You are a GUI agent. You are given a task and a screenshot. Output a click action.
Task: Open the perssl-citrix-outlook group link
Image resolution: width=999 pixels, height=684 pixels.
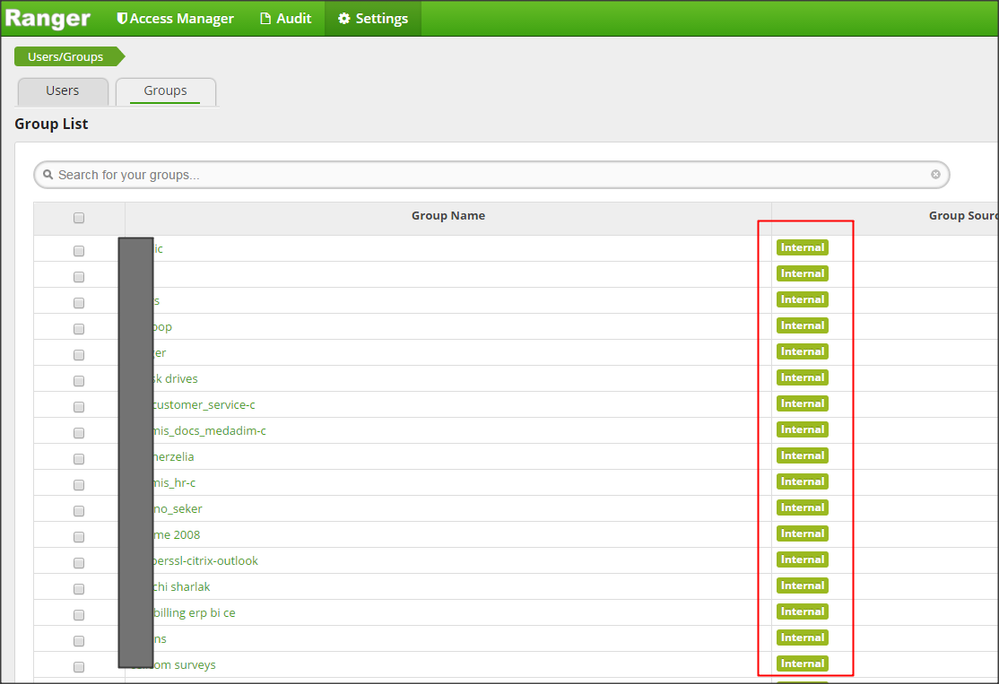click(x=205, y=561)
